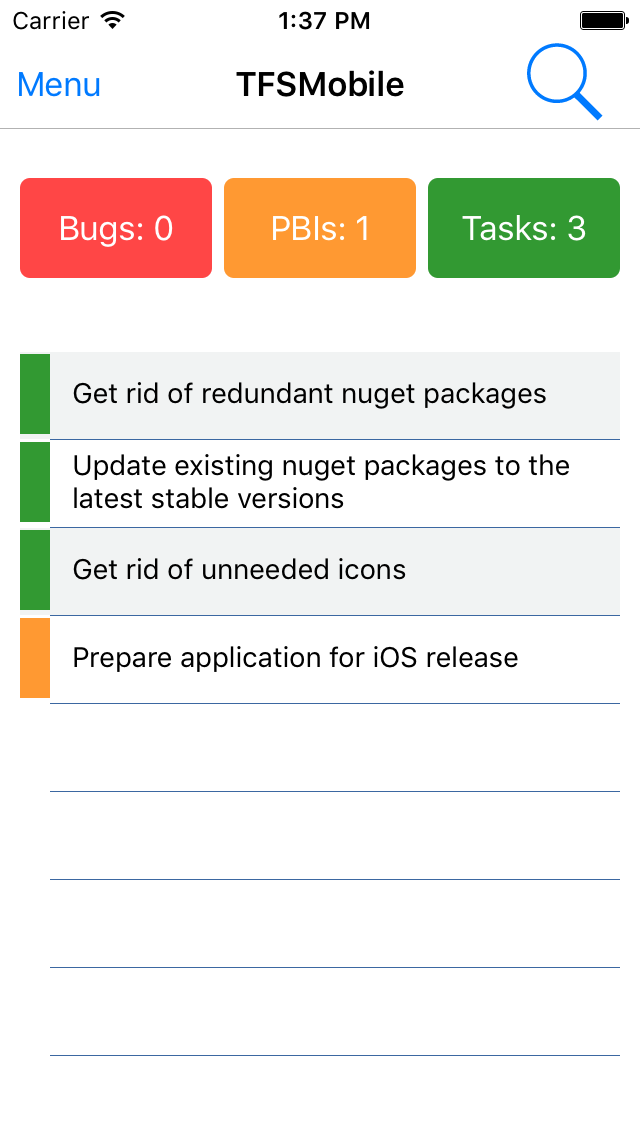The image size is (640, 1136).
Task: Click green marker beside Update existing nuget task
Action: [x=35, y=482]
